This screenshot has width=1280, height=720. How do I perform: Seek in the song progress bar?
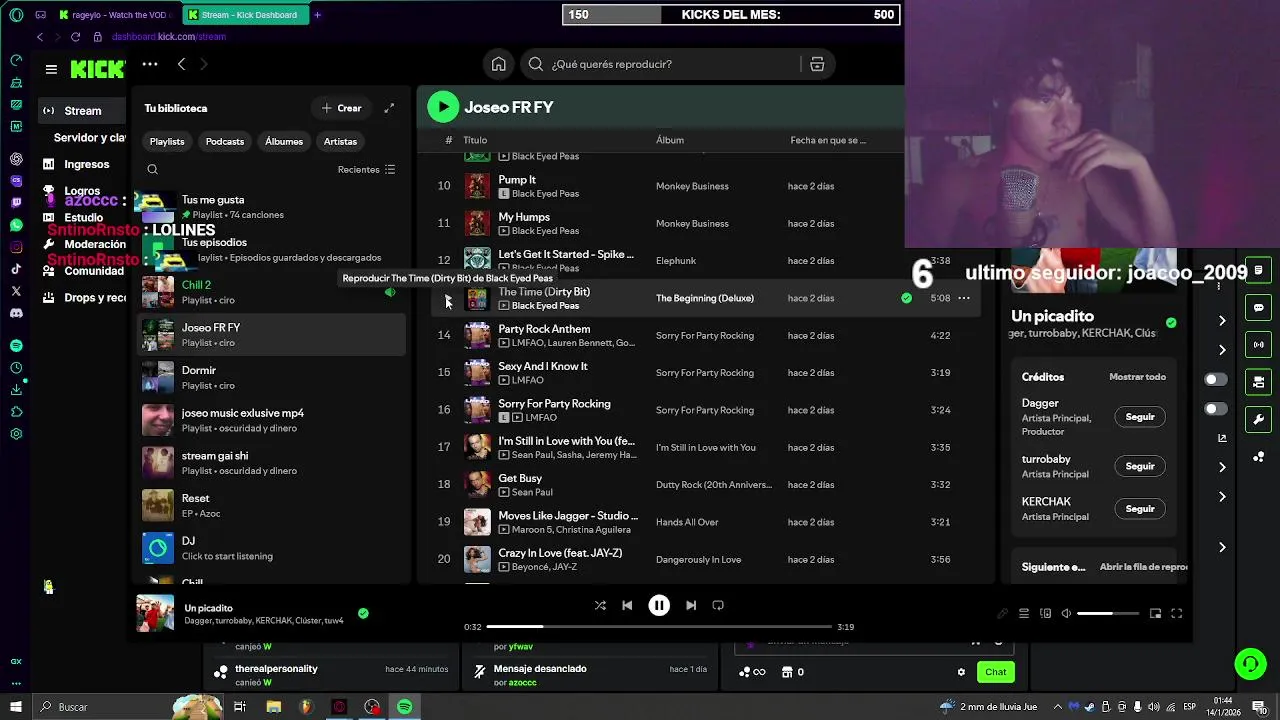[x=660, y=627]
